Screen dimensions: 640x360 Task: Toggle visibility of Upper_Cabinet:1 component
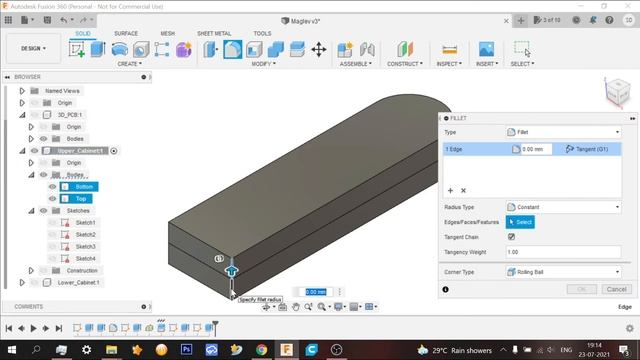click(34, 151)
